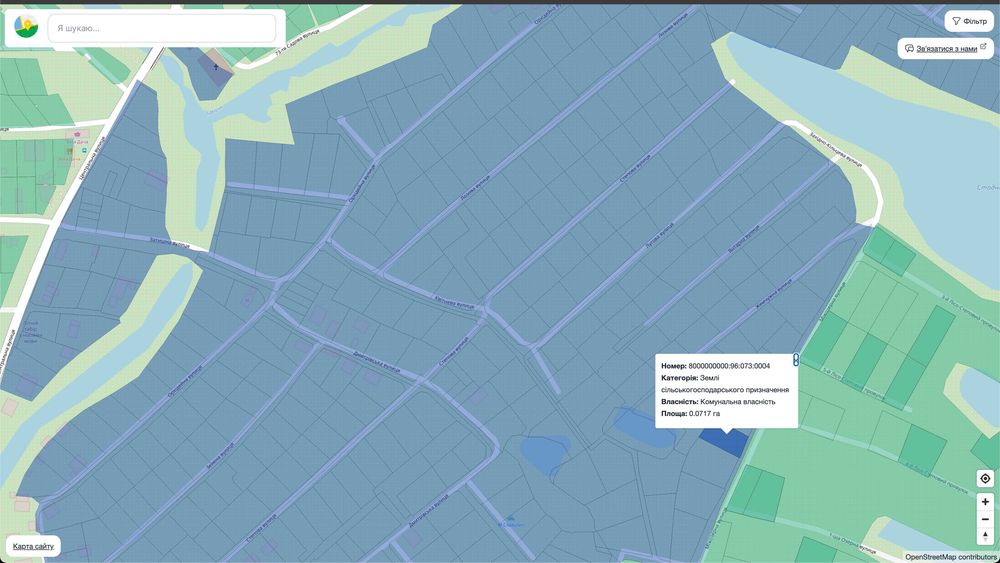Open OpenStreetMap contributors attribution link
The width and height of the screenshot is (1000, 563).
950,557
